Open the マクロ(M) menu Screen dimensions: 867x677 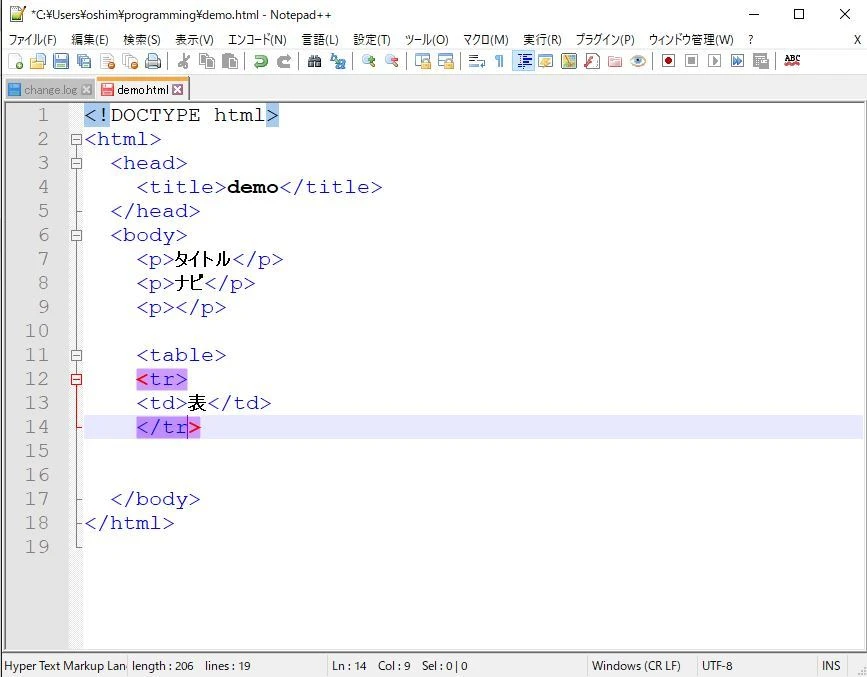(x=485, y=40)
